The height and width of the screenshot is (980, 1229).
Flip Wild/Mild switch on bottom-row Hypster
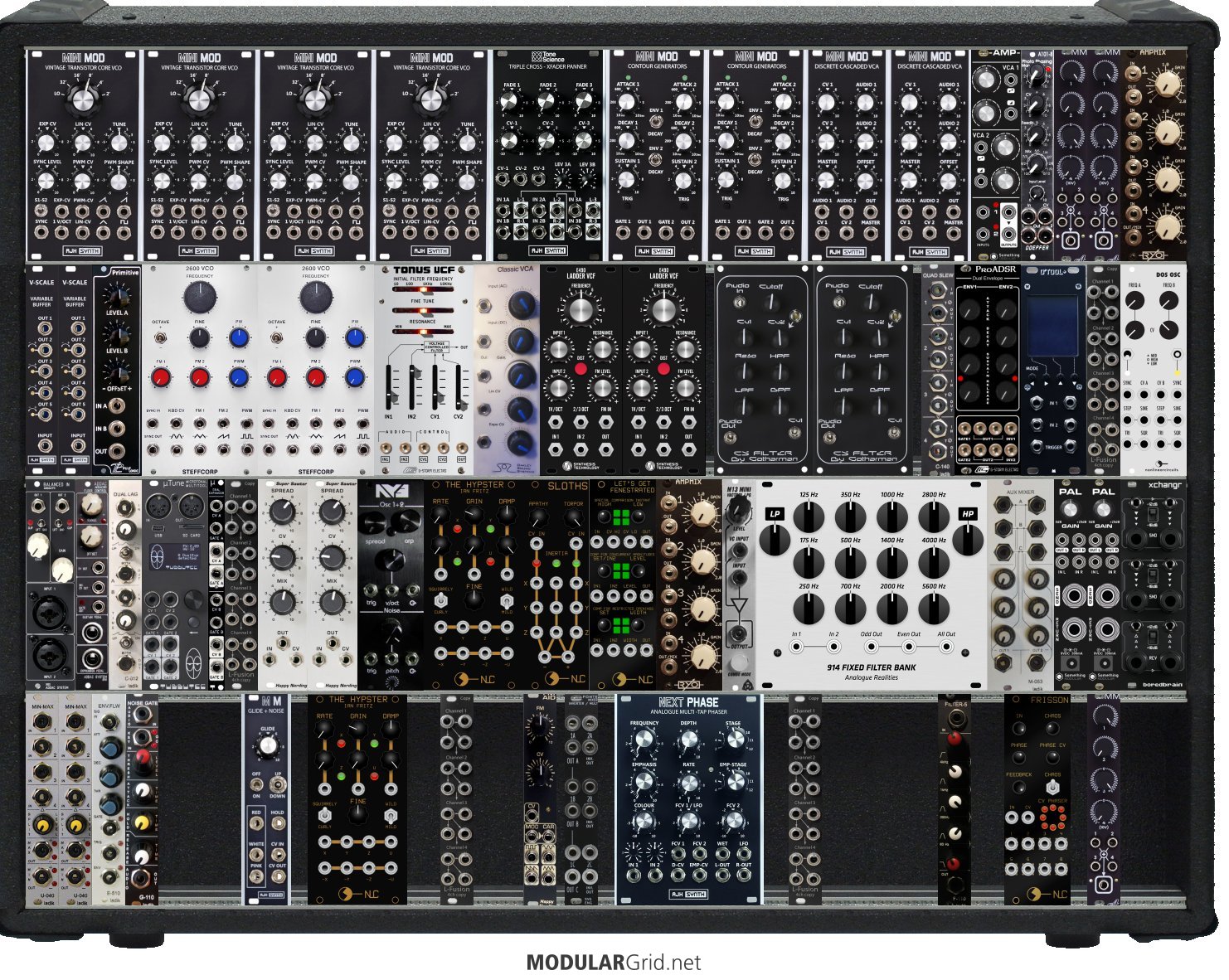391,816
